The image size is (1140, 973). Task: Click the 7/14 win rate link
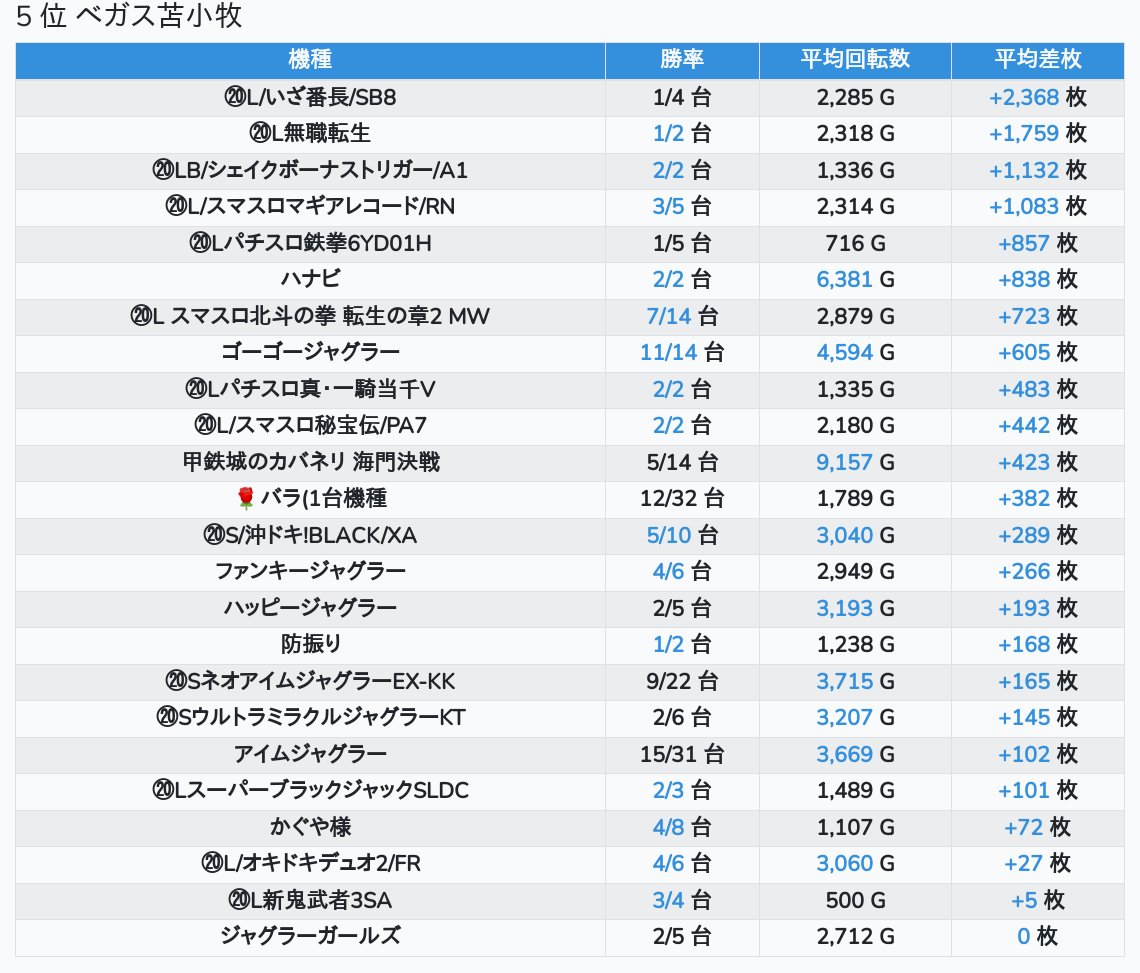(669, 317)
